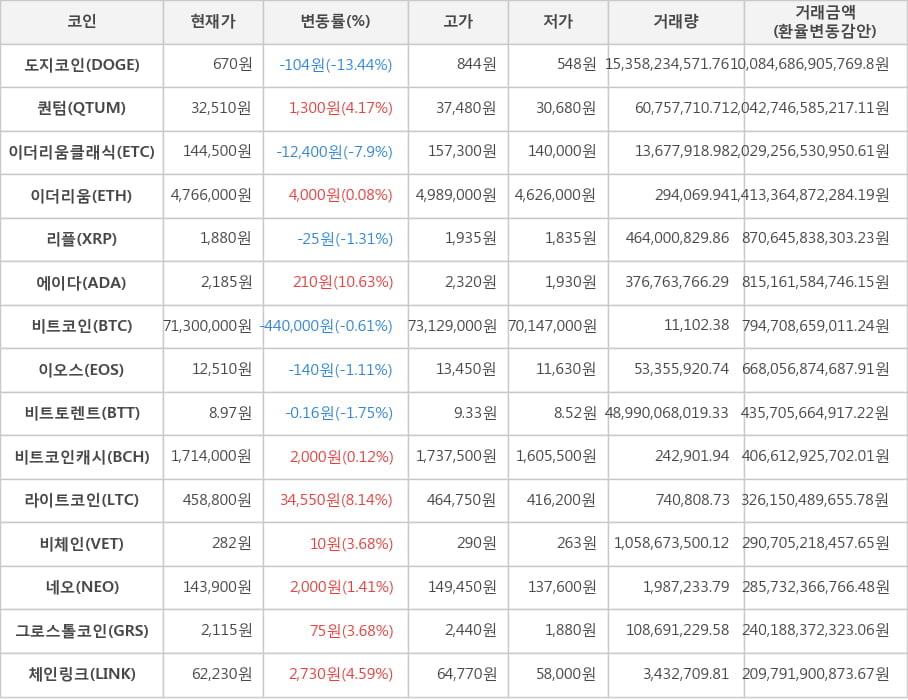Click LINK trade amount 209,791,900,873.67원
Image resolution: width=908 pixels, height=700 pixels.
tap(816, 673)
